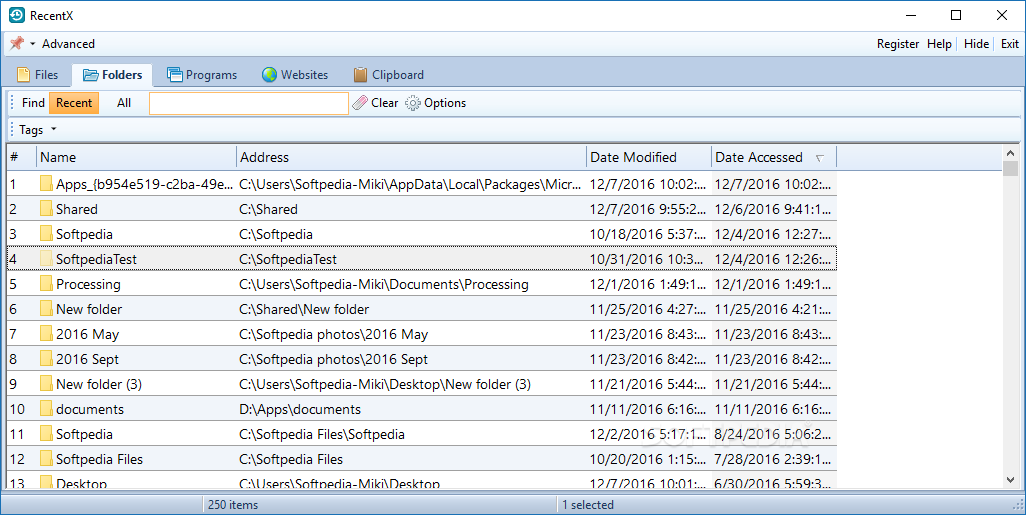The image size is (1026, 515).
Task: Click the Register link
Action: click(x=898, y=44)
